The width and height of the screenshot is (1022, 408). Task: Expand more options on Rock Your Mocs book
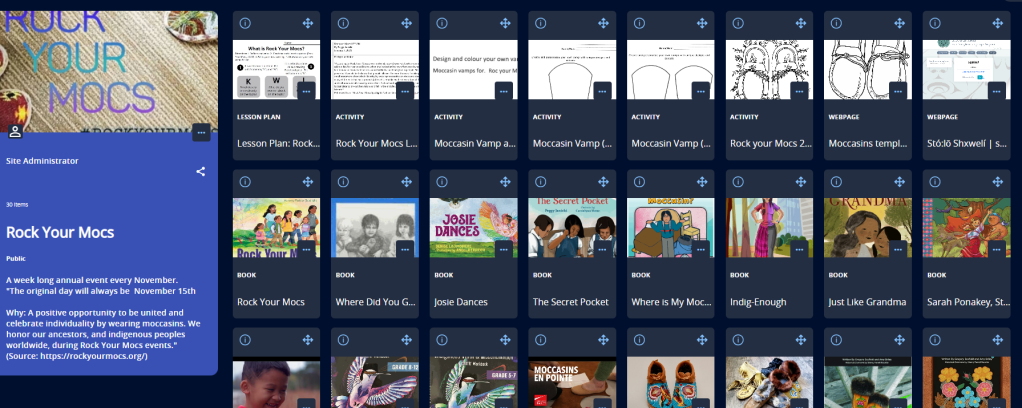coord(306,249)
